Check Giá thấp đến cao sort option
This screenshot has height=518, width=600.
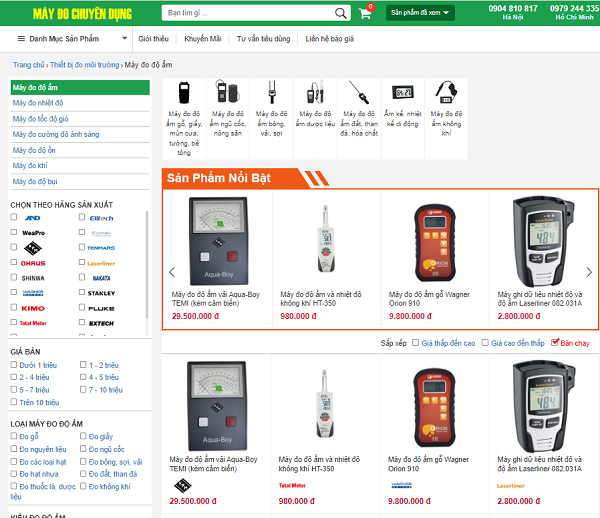416,342
